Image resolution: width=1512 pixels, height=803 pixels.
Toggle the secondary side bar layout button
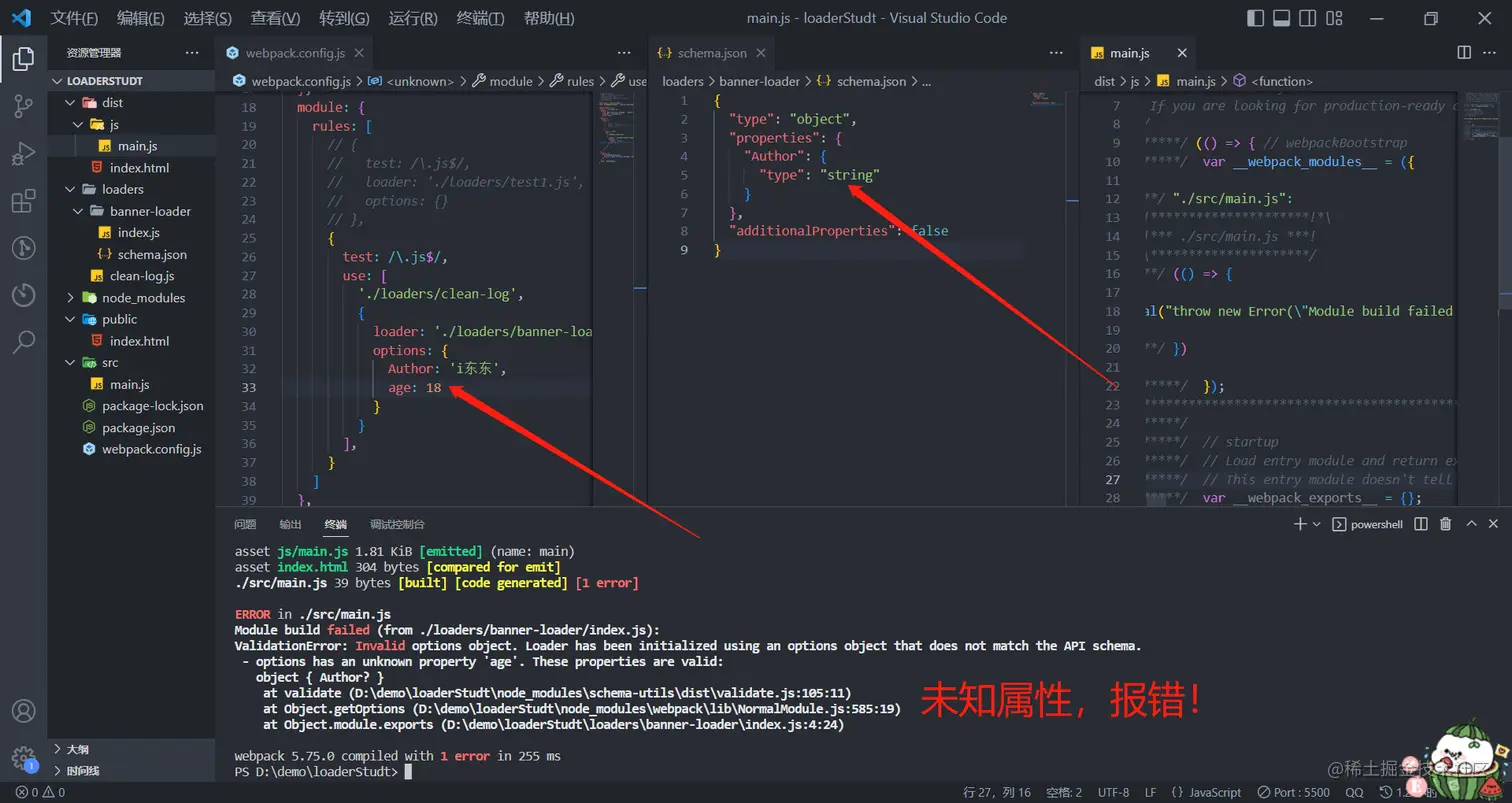pyautogui.click(x=1308, y=18)
